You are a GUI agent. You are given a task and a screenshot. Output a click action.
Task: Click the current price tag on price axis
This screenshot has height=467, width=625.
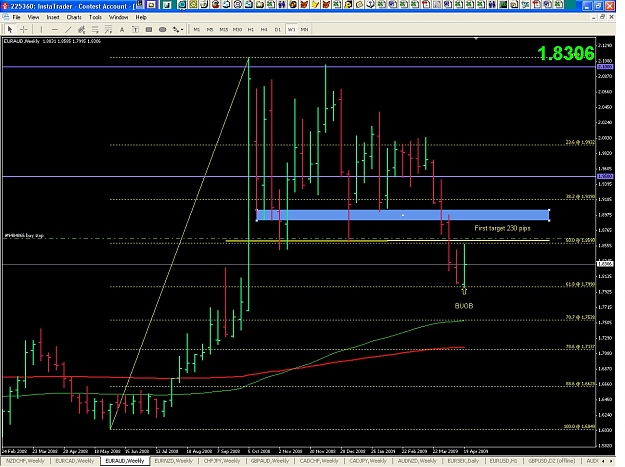605,264
